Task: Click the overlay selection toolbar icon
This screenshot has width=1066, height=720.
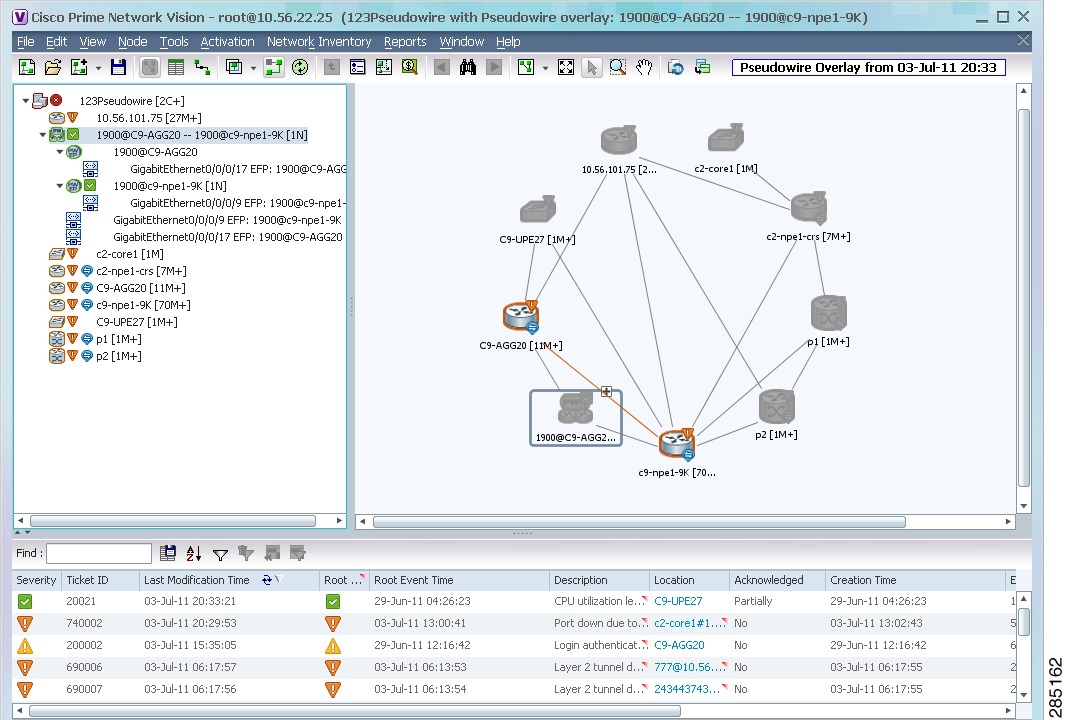Action: pos(235,67)
